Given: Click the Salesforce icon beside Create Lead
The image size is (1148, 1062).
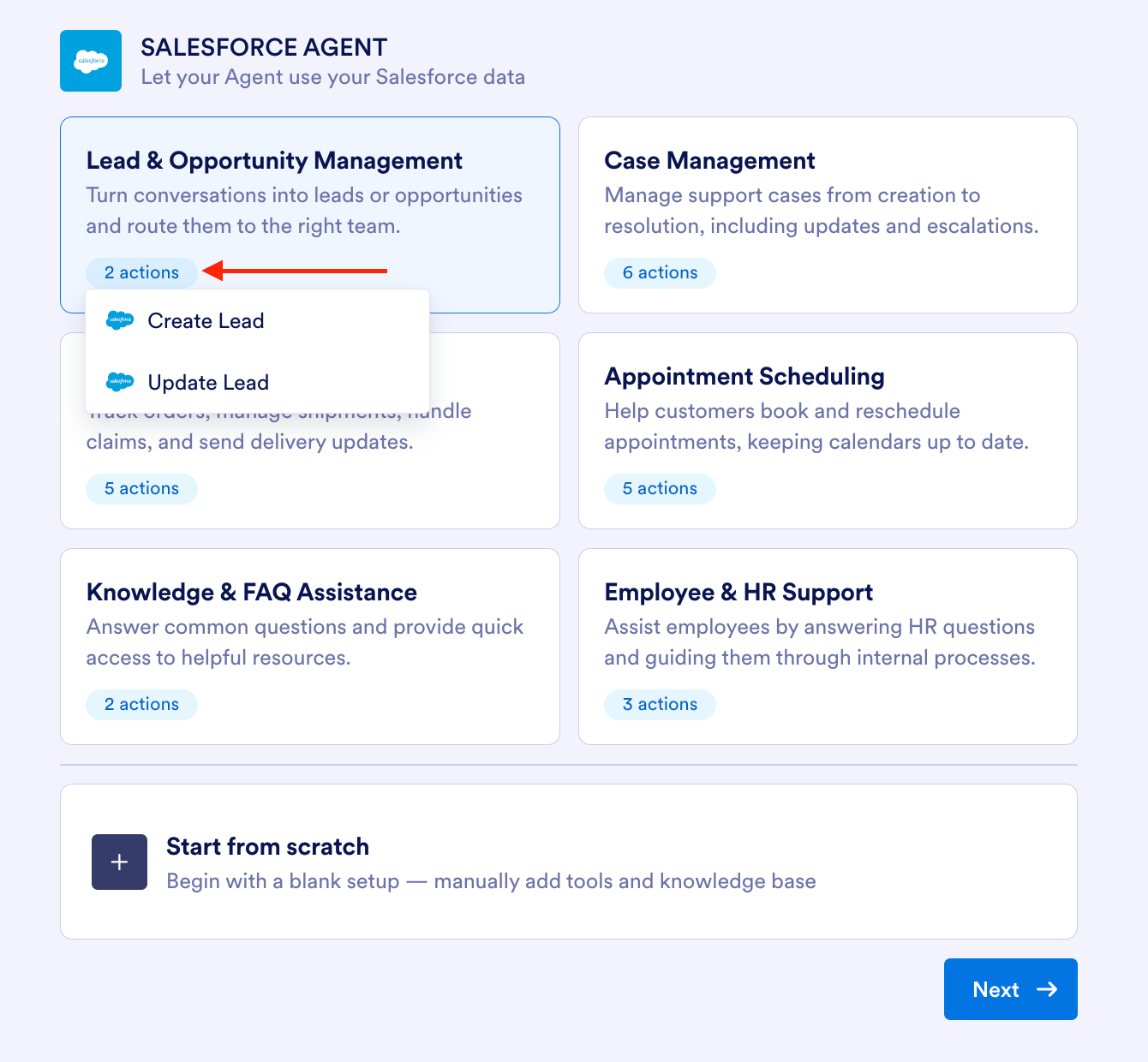Looking at the screenshot, I should coord(120,320).
